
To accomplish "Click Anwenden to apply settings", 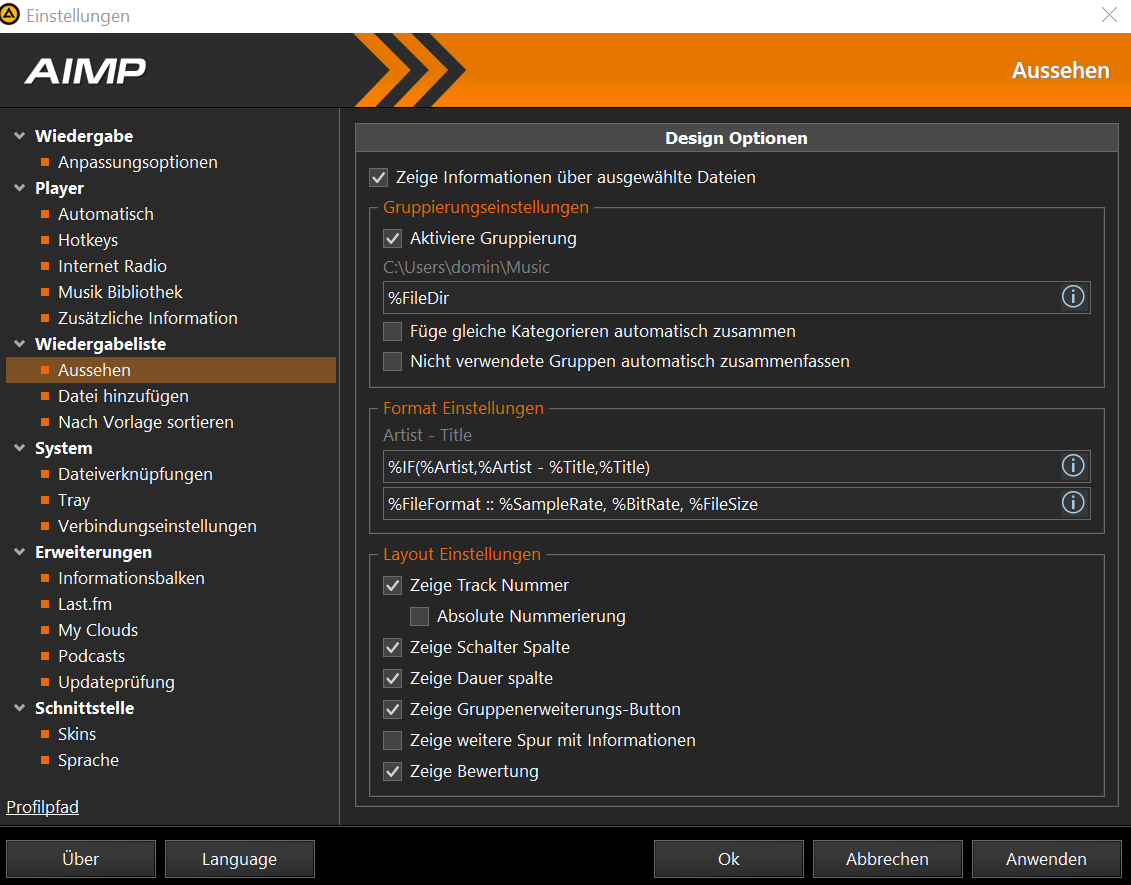I will [x=1046, y=859].
